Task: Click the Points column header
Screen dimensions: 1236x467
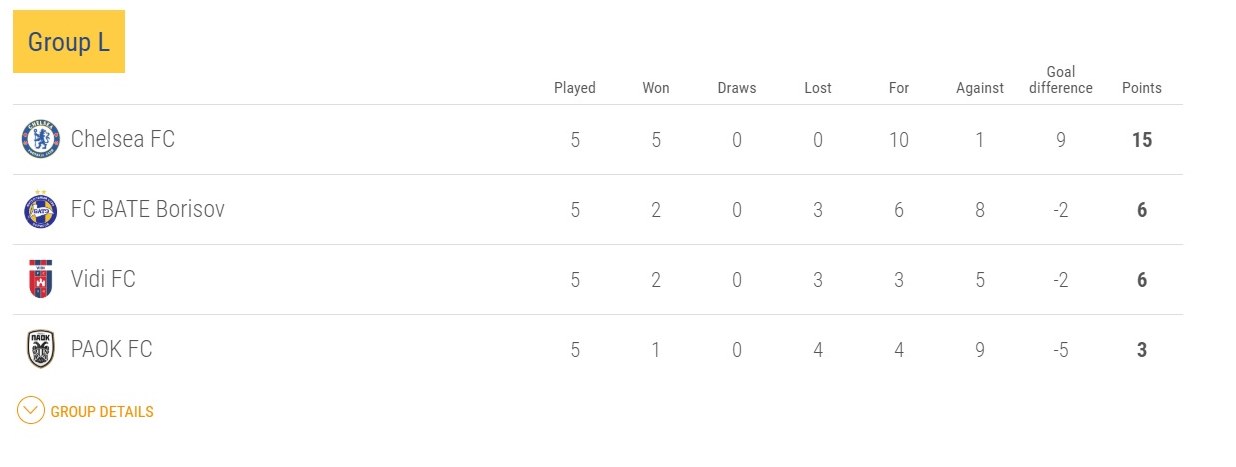Action: 1142,88
